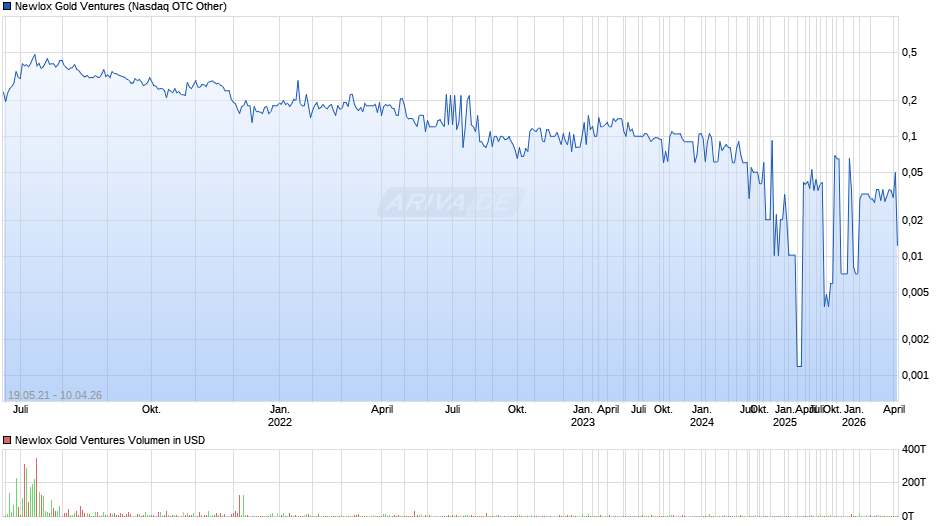The height and width of the screenshot is (526, 940).
Task: Click the 200T volume axis label
Action: pos(914,482)
